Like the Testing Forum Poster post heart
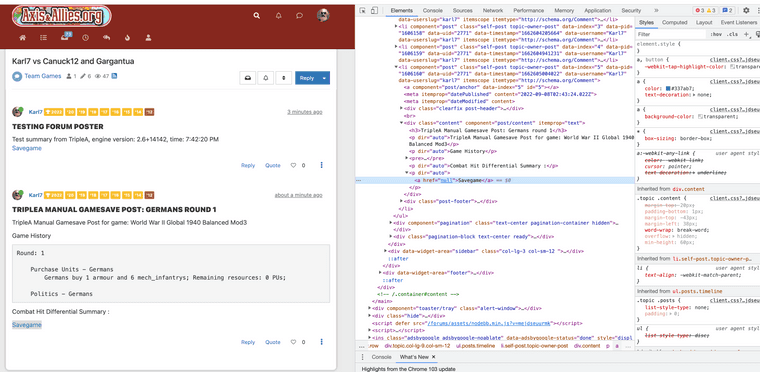Image resolution: width=760 pixels, height=372 pixels. click(293, 165)
